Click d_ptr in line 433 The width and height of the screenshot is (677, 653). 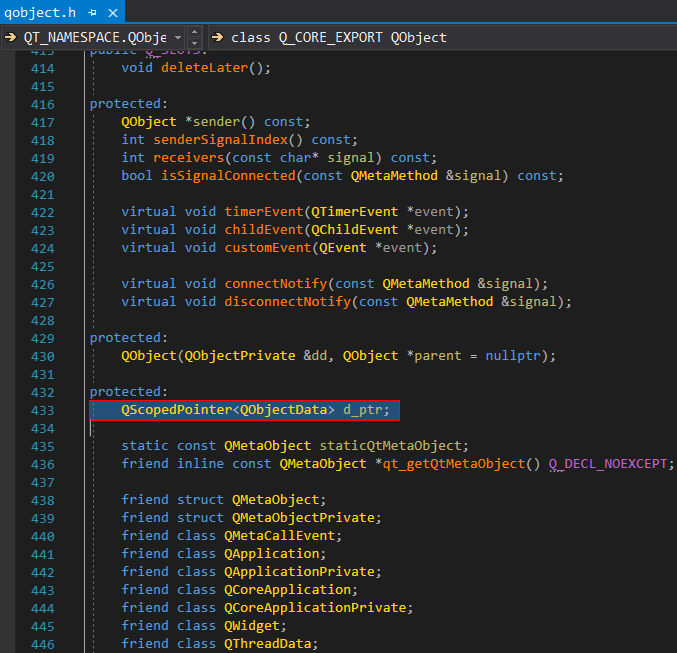pyautogui.click(x=362, y=410)
